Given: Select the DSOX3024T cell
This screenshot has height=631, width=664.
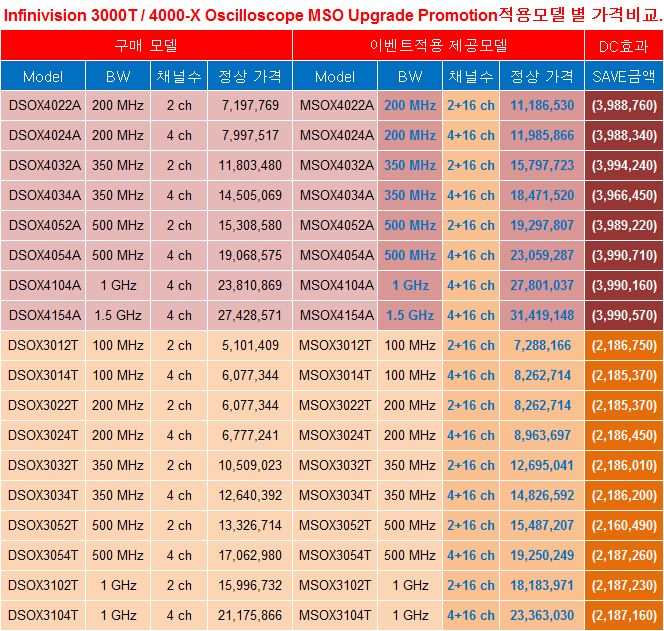Looking at the screenshot, I should click(43, 435).
